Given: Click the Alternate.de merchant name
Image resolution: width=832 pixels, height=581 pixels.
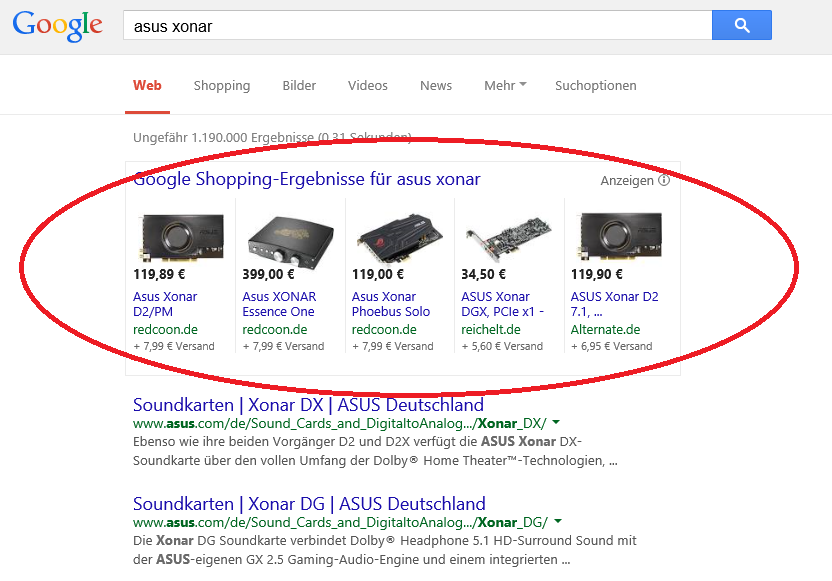Looking at the screenshot, I should [x=605, y=329].
